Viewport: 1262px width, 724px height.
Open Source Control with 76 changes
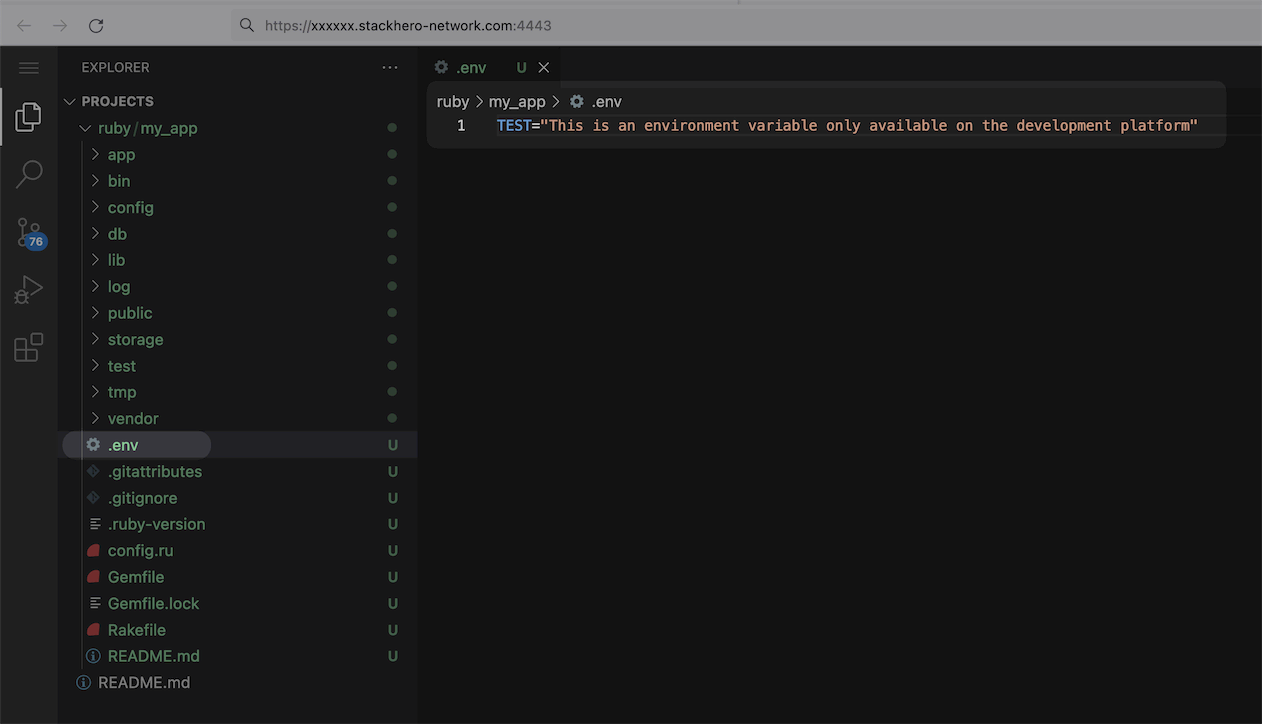(28, 233)
